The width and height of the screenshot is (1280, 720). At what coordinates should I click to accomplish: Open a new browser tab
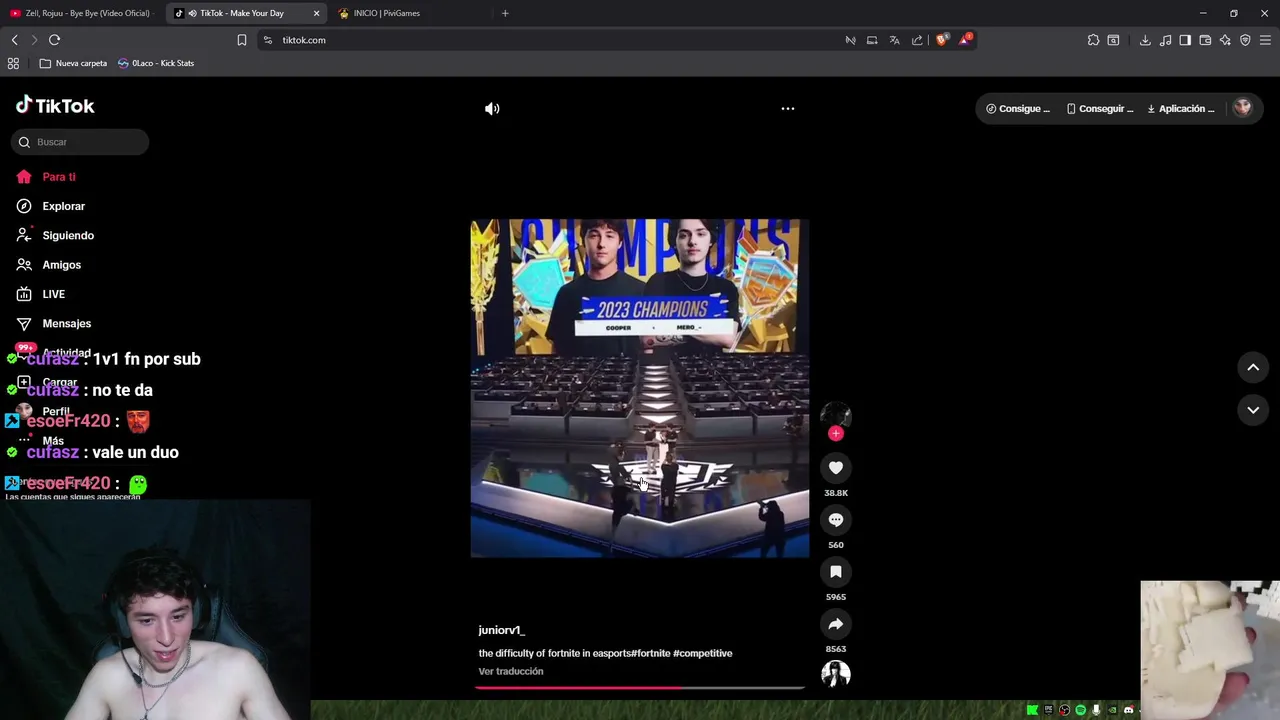coord(505,13)
